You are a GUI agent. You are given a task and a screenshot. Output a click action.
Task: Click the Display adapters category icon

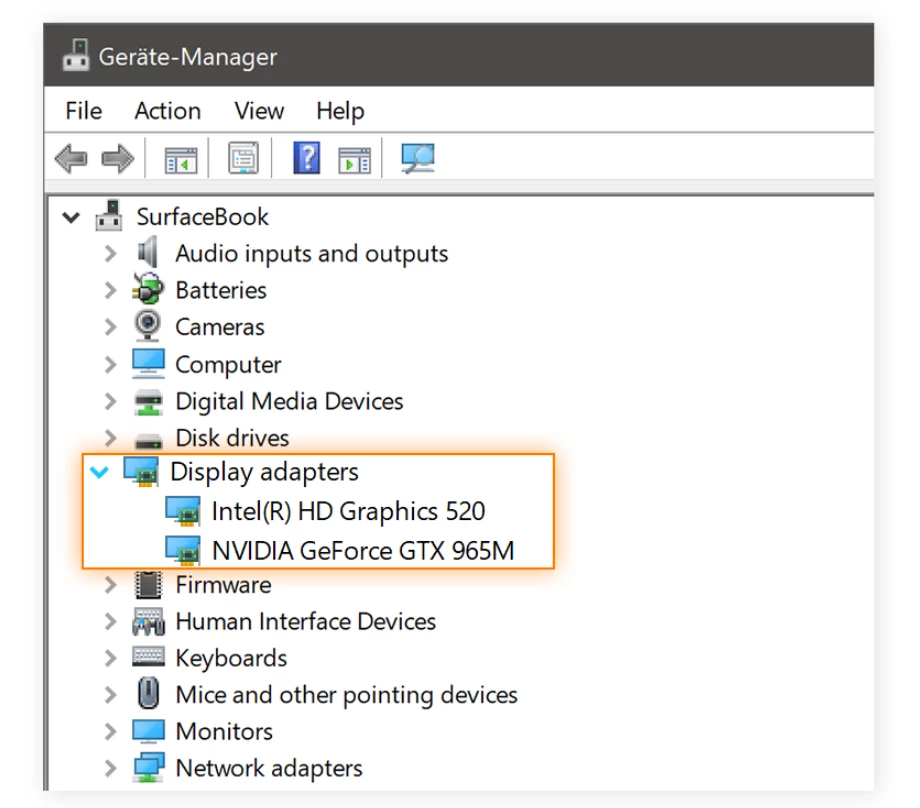[141, 472]
